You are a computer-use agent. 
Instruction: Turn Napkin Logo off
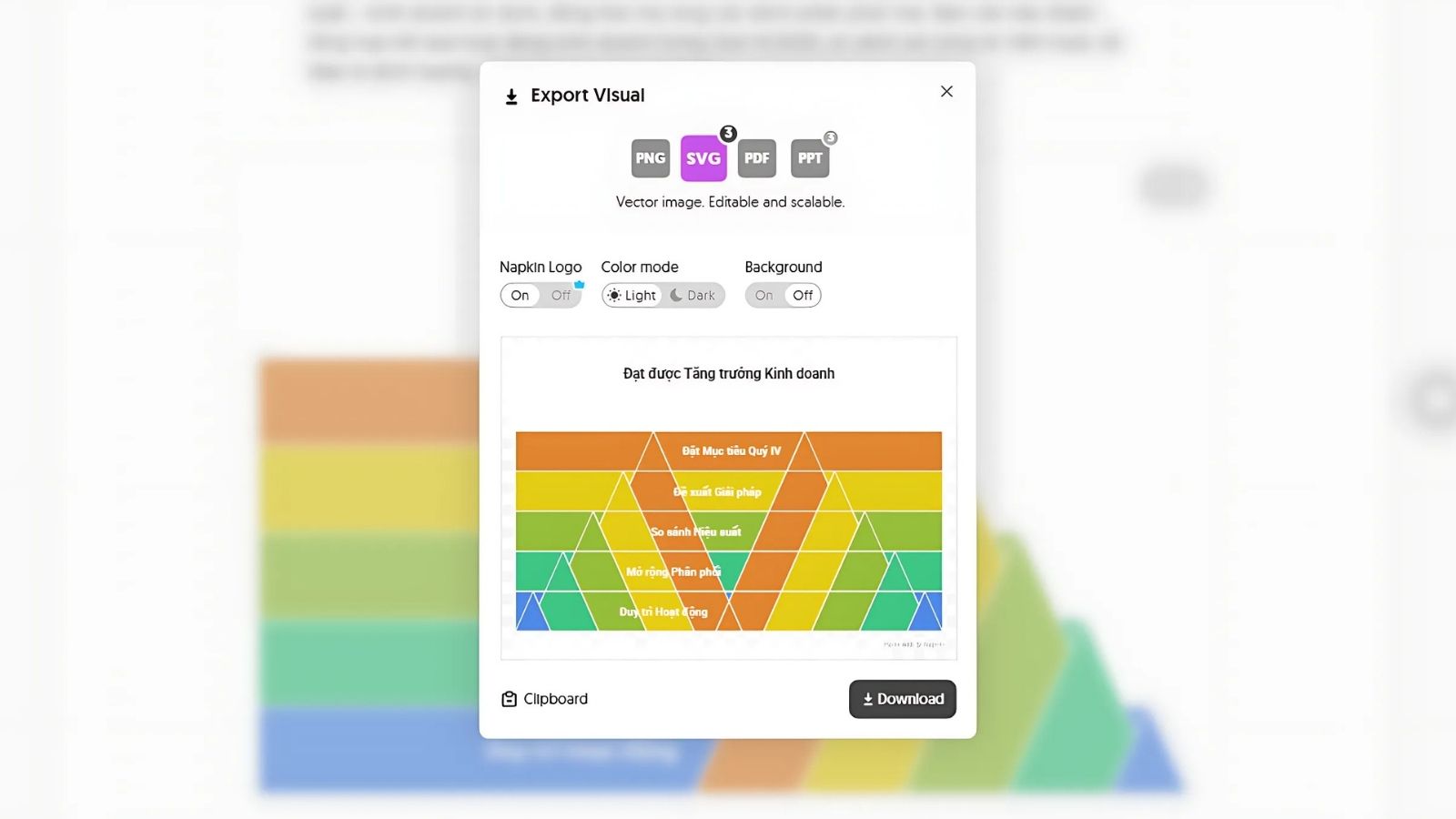coord(561,296)
